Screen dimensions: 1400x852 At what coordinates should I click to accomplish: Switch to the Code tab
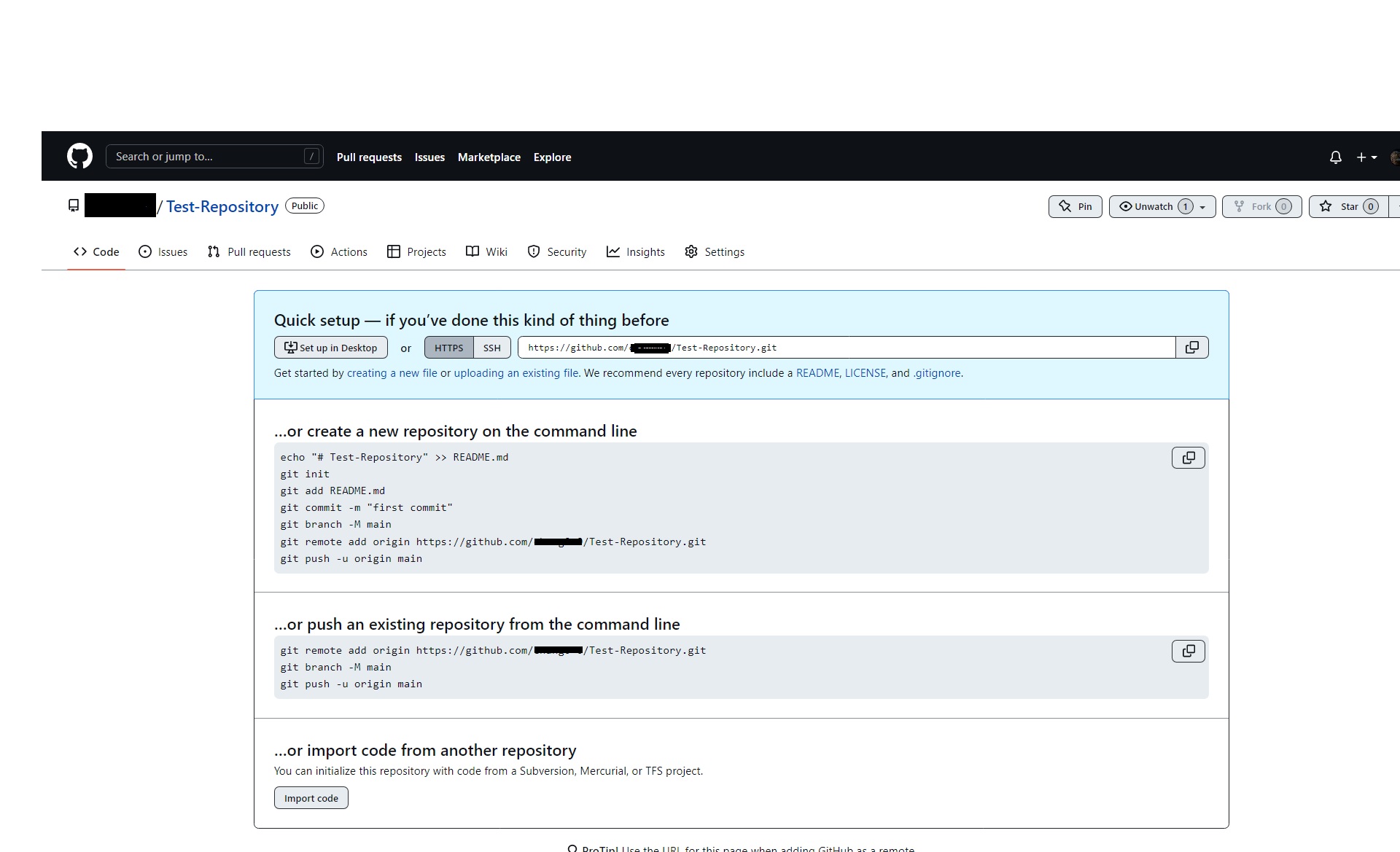[x=96, y=251]
